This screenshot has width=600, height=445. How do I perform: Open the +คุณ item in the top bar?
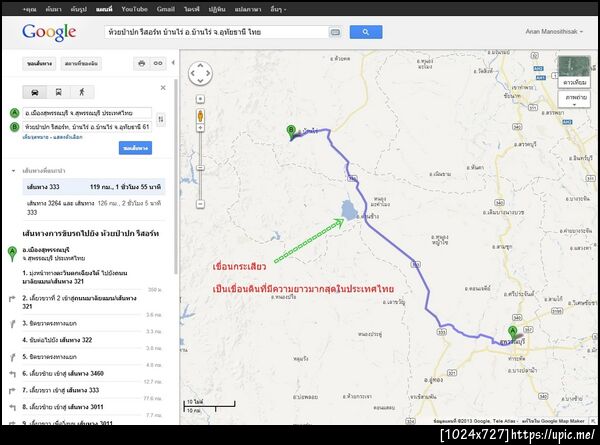(29, 9)
